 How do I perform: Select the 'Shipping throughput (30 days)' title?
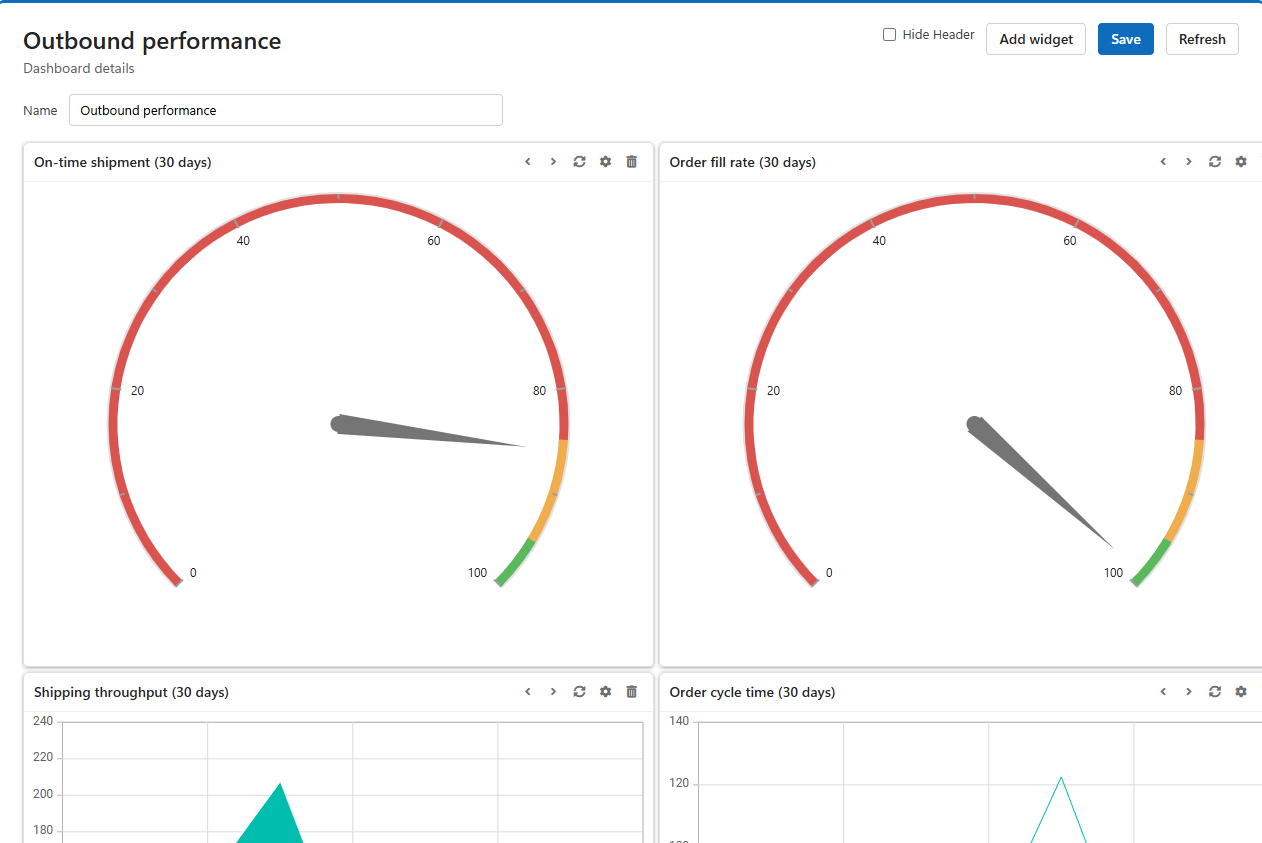[x=131, y=692]
